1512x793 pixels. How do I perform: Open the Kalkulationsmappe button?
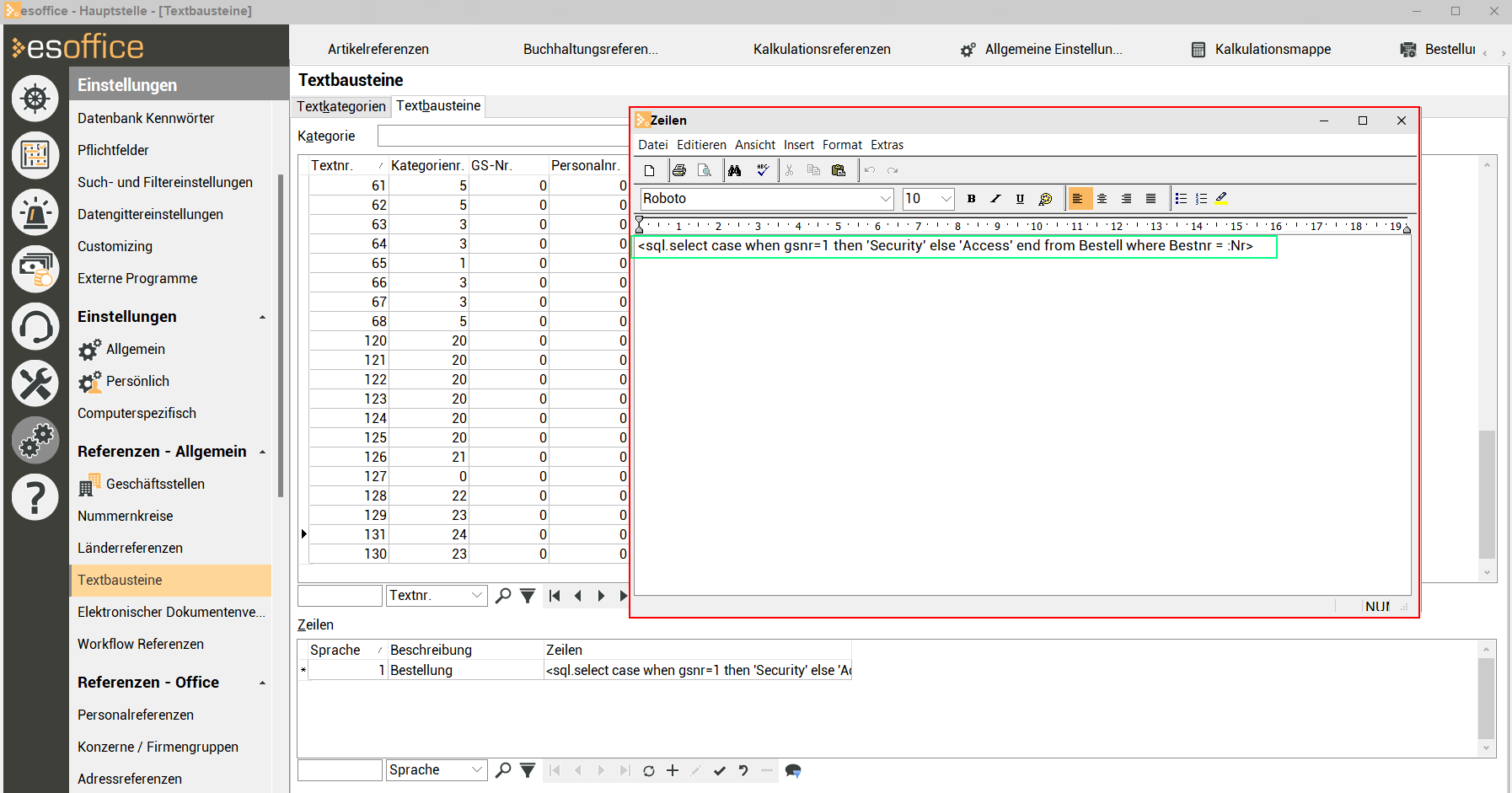pyautogui.click(x=1261, y=49)
